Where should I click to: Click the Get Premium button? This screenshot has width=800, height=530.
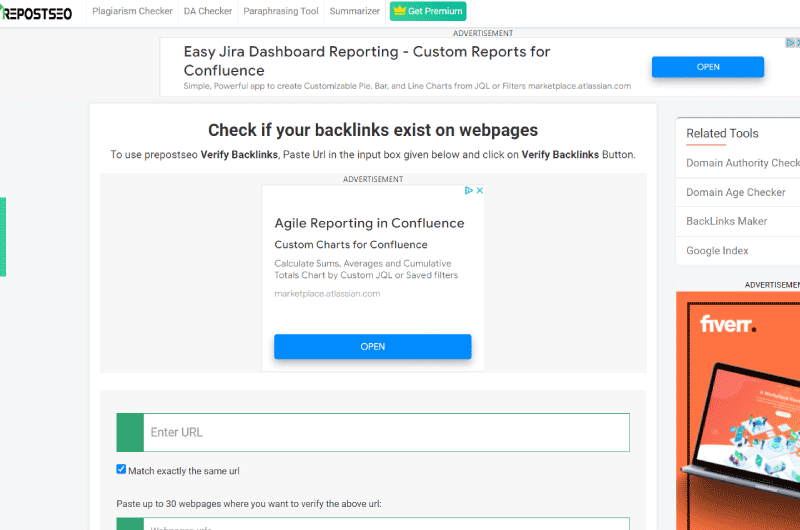click(428, 11)
